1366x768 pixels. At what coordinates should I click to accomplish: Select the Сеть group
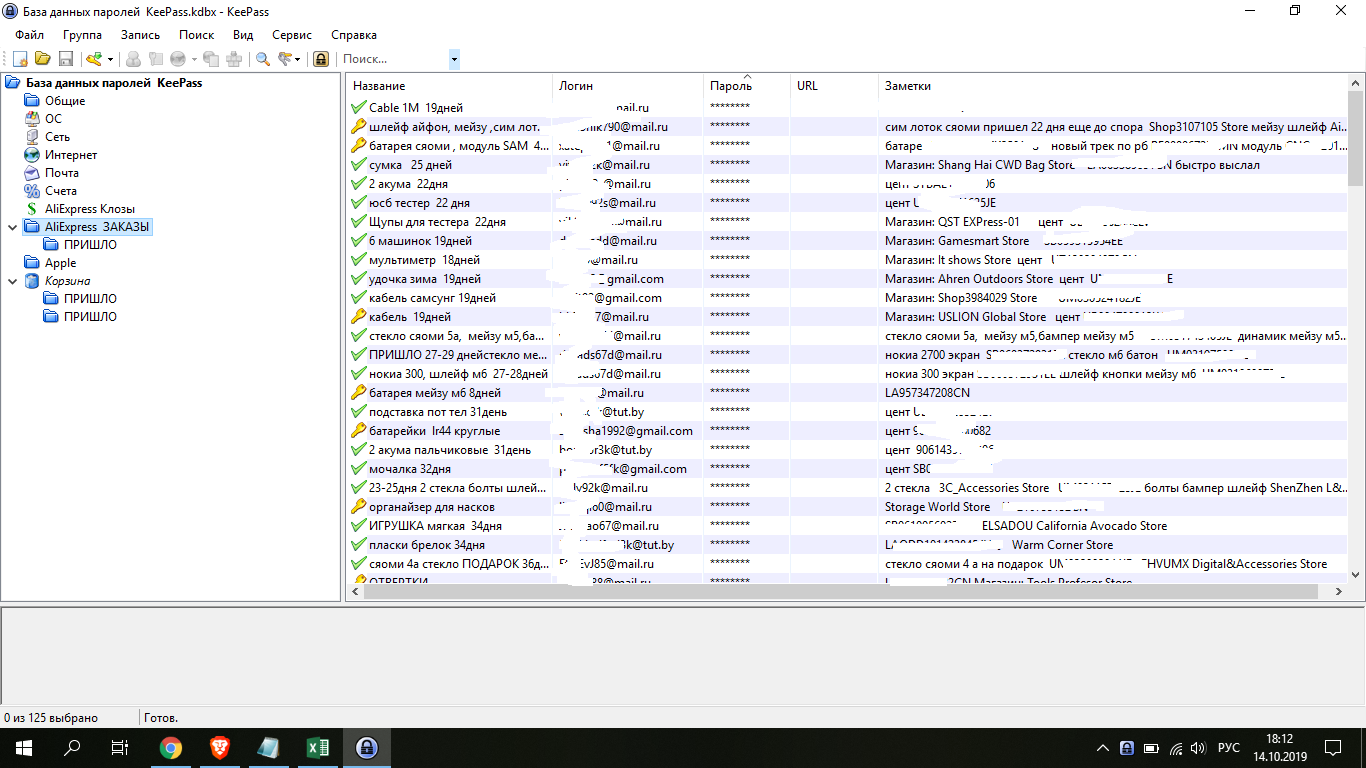57,137
